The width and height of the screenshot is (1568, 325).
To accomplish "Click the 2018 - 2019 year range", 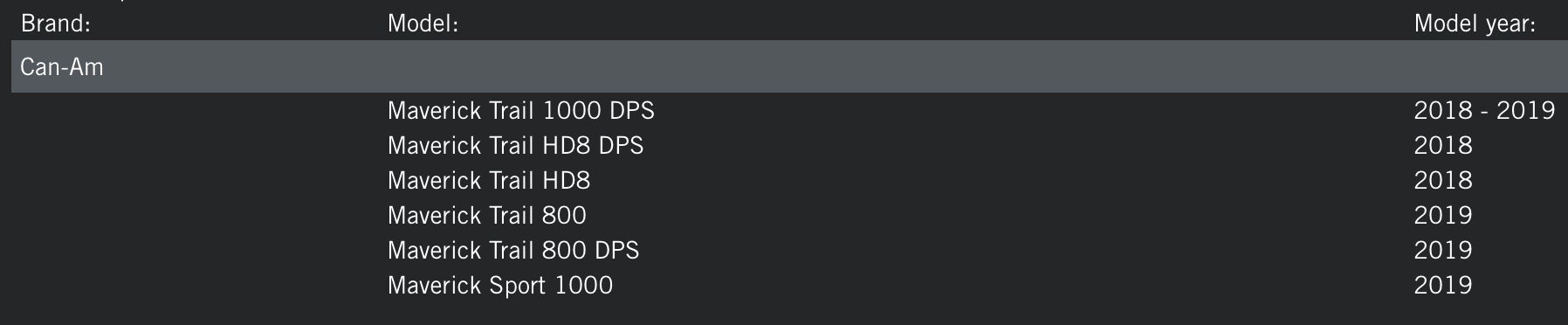I will [1484, 110].
